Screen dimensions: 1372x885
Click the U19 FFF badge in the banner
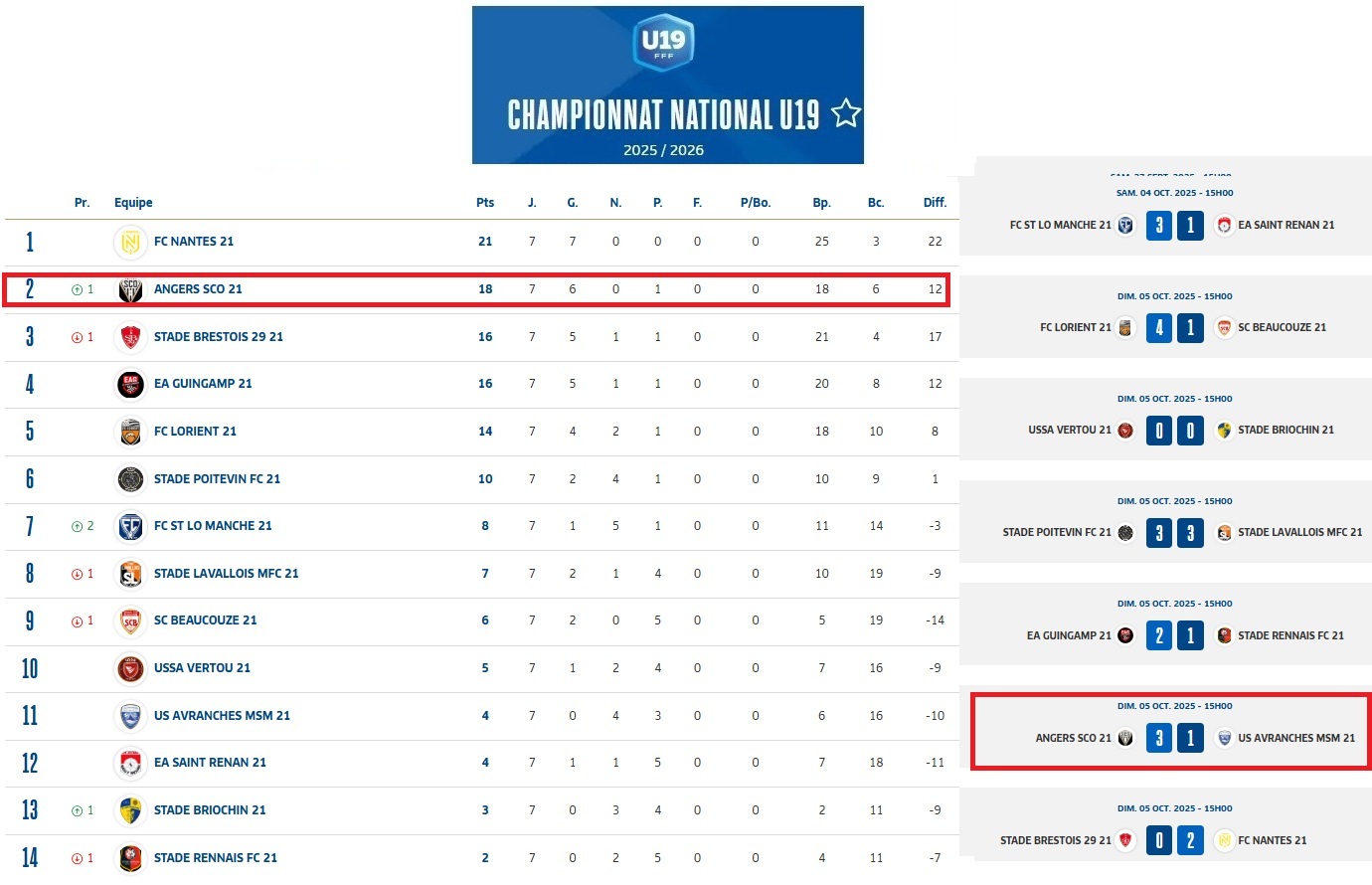pyautogui.click(x=663, y=43)
